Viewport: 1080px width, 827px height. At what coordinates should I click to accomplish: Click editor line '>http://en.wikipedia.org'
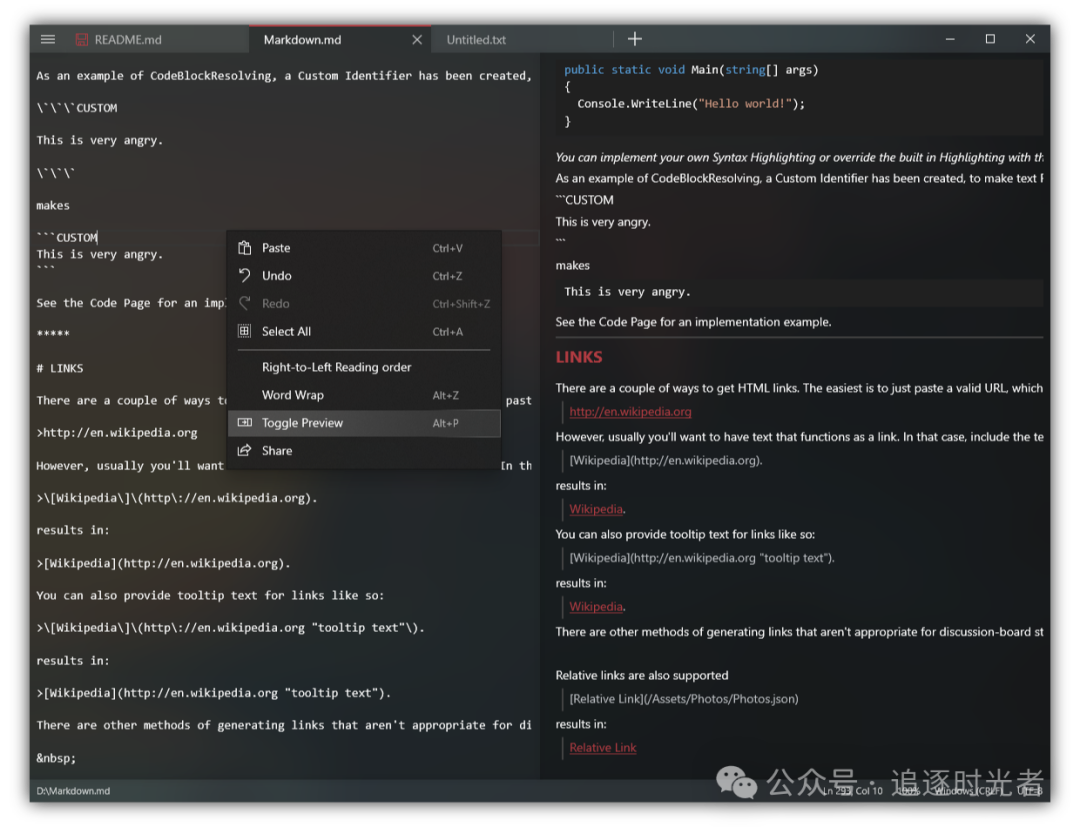tap(117, 432)
